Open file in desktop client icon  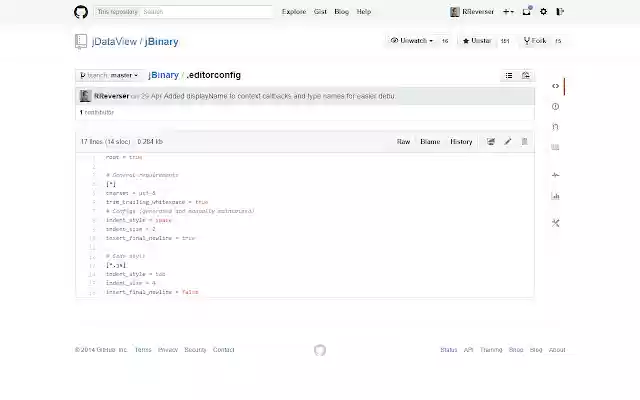pyautogui.click(x=491, y=142)
